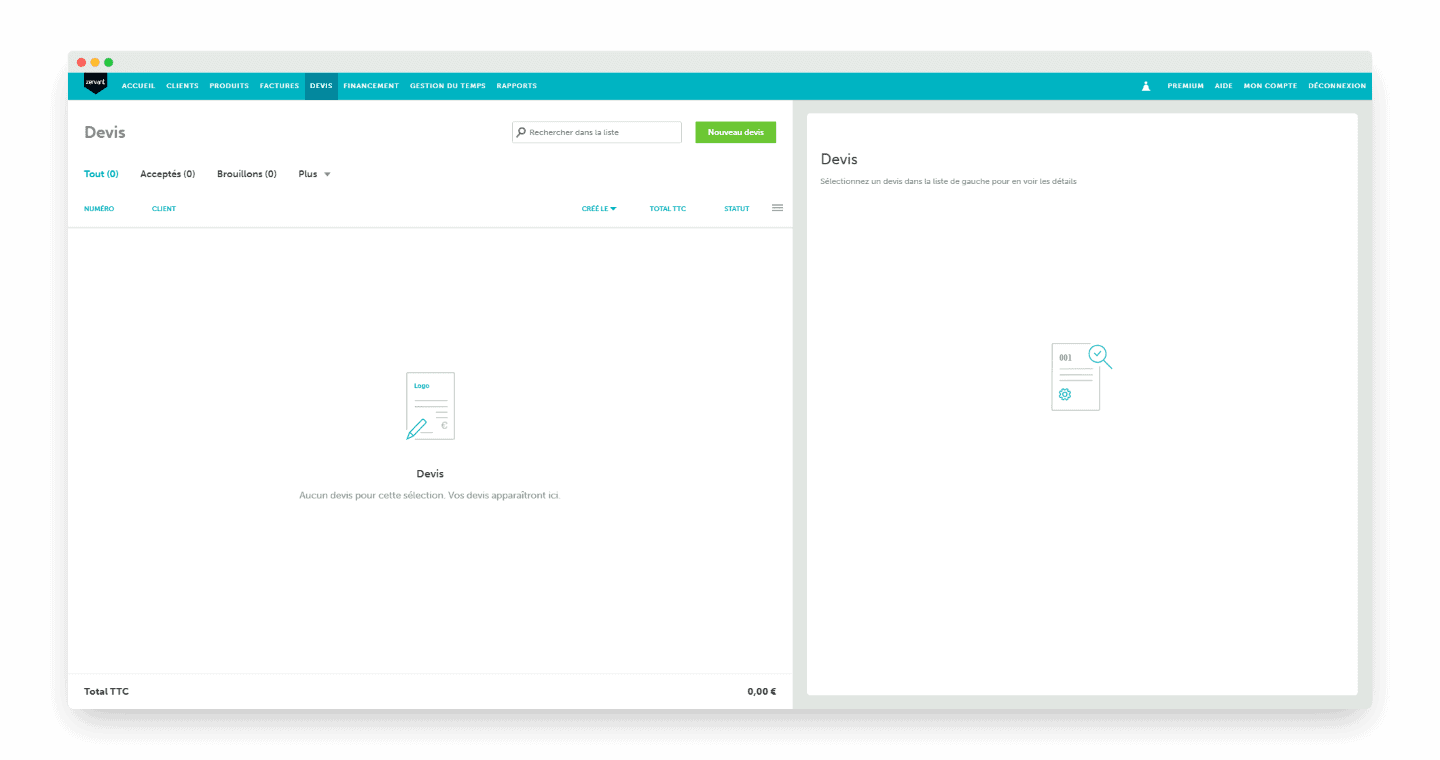Open the column settings list icon

(777, 208)
